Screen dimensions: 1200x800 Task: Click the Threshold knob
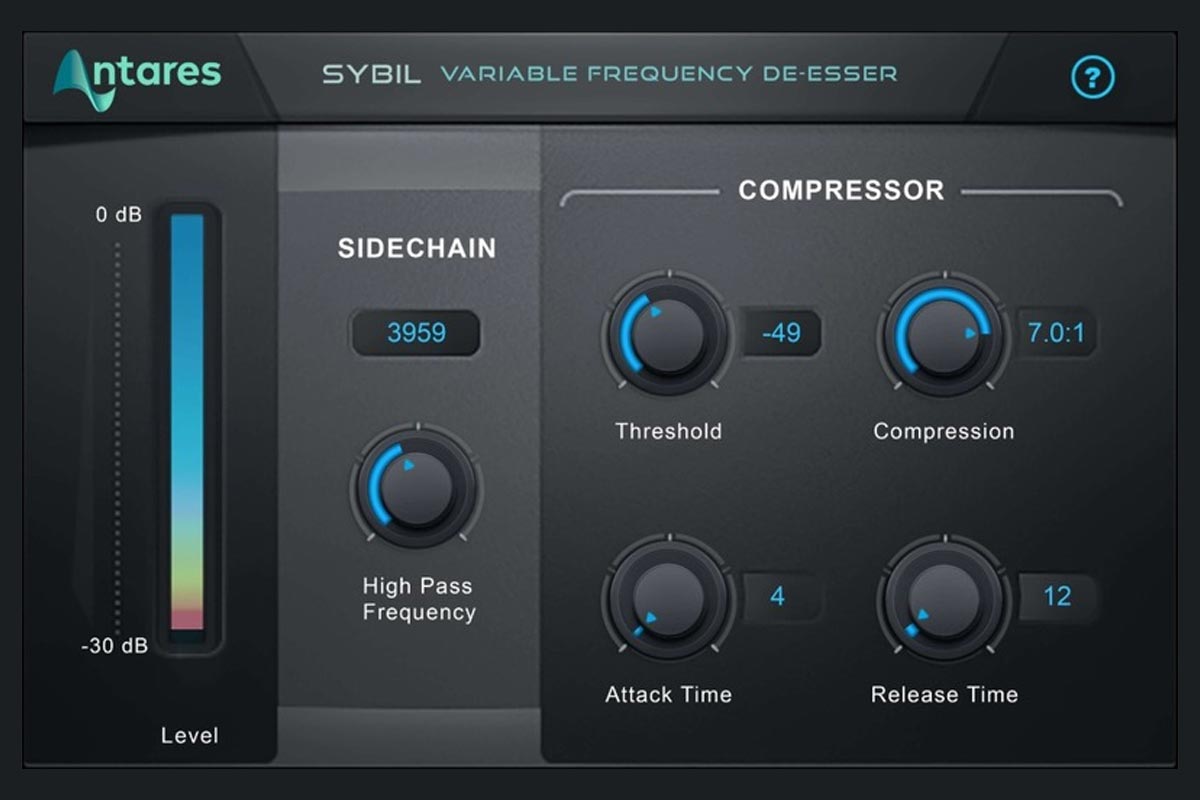click(x=667, y=335)
